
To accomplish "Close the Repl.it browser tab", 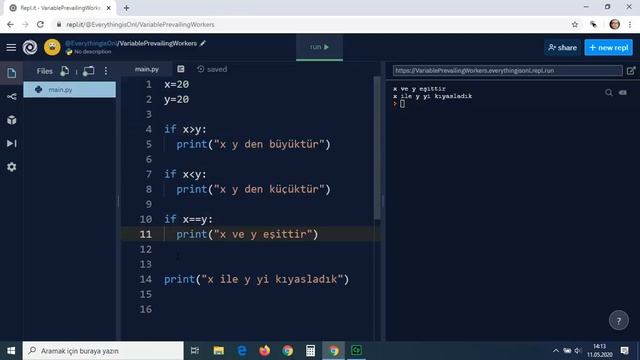I will 109,8.
